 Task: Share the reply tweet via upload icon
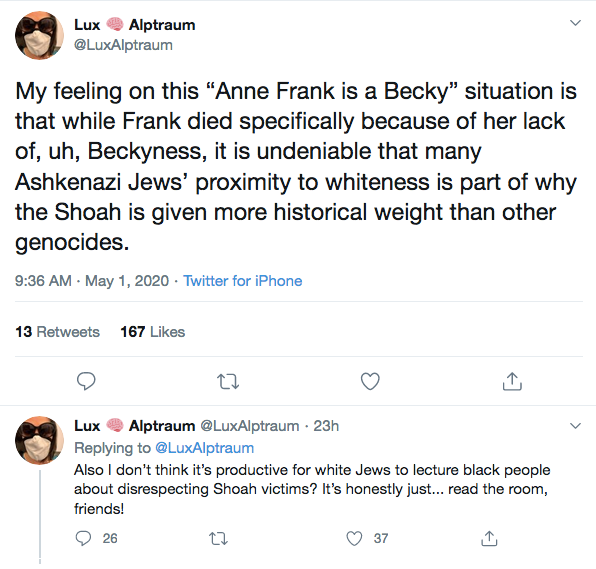[x=489, y=538]
